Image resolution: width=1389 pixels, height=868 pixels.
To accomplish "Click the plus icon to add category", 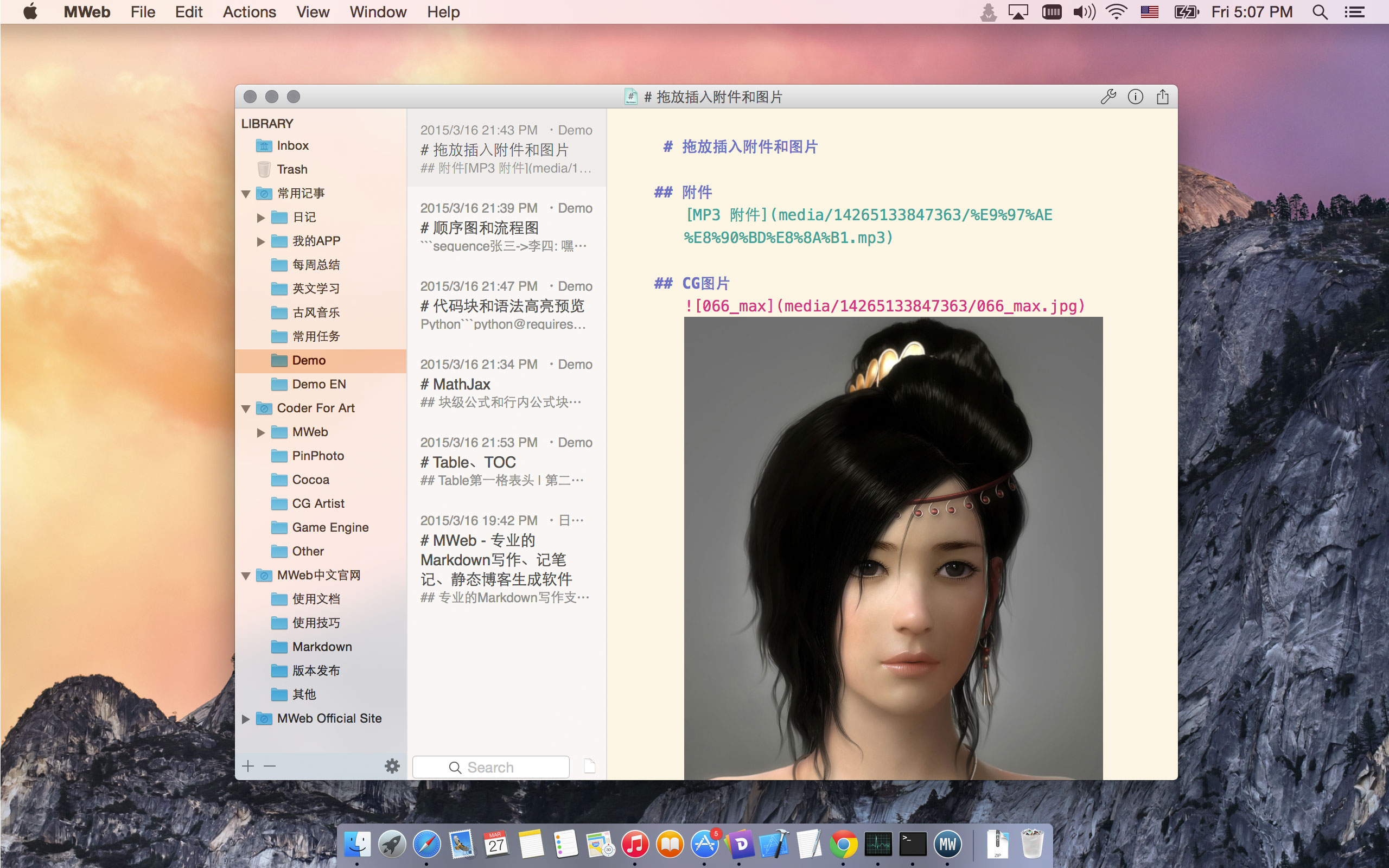I will click(x=248, y=766).
